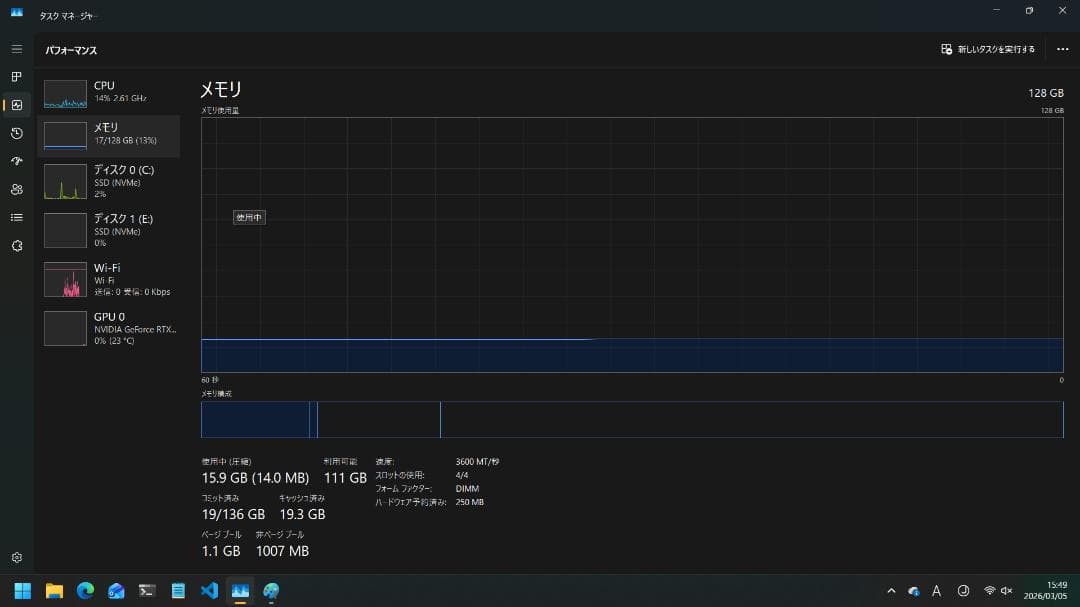This screenshot has width=1080, height=607.
Task: Select the GPU 0 performance item
Action: tap(108, 328)
